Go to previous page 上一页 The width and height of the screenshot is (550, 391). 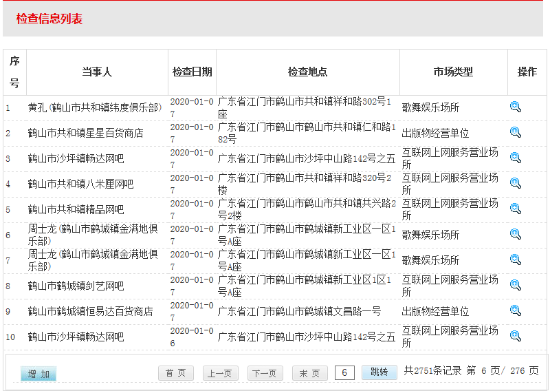(x=221, y=373)
